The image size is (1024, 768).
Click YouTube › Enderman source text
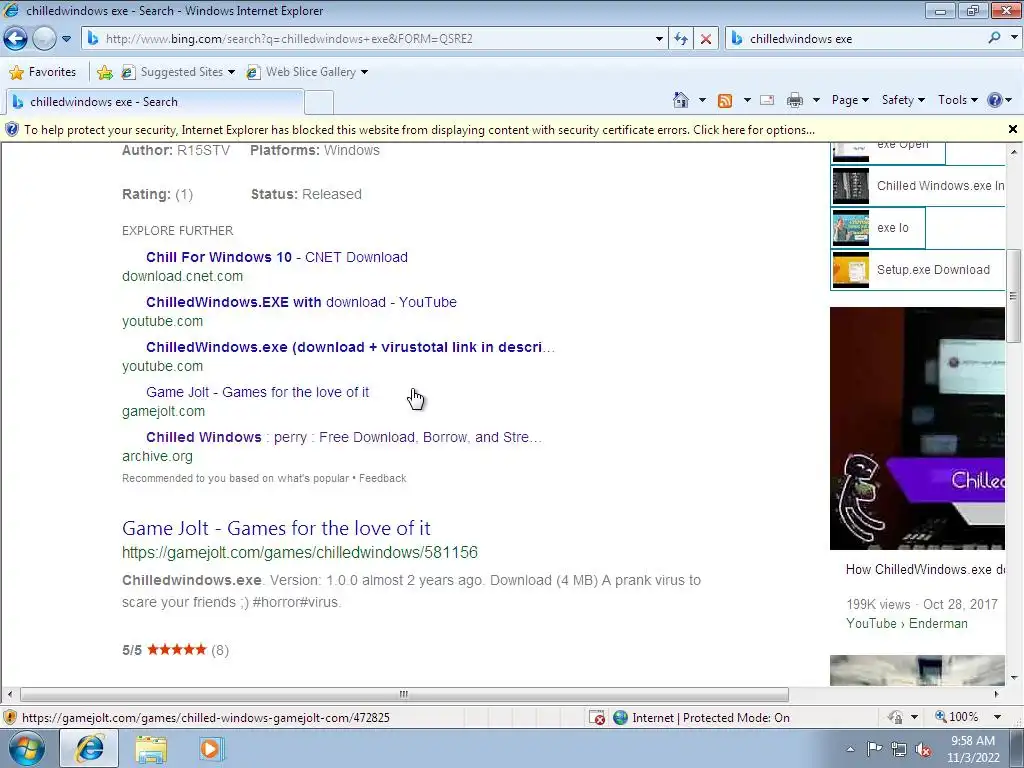[x=906, y=624]
